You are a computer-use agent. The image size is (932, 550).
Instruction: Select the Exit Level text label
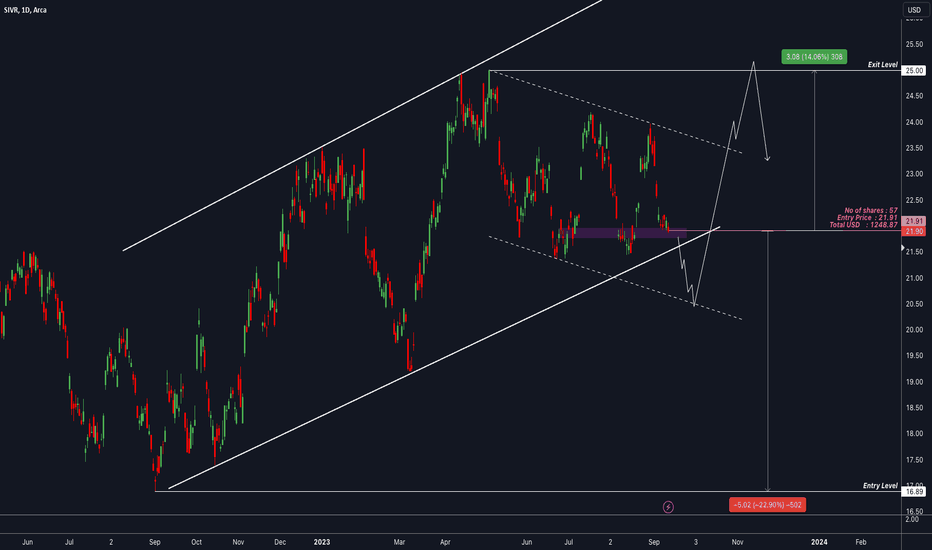(x=883, y=65)
